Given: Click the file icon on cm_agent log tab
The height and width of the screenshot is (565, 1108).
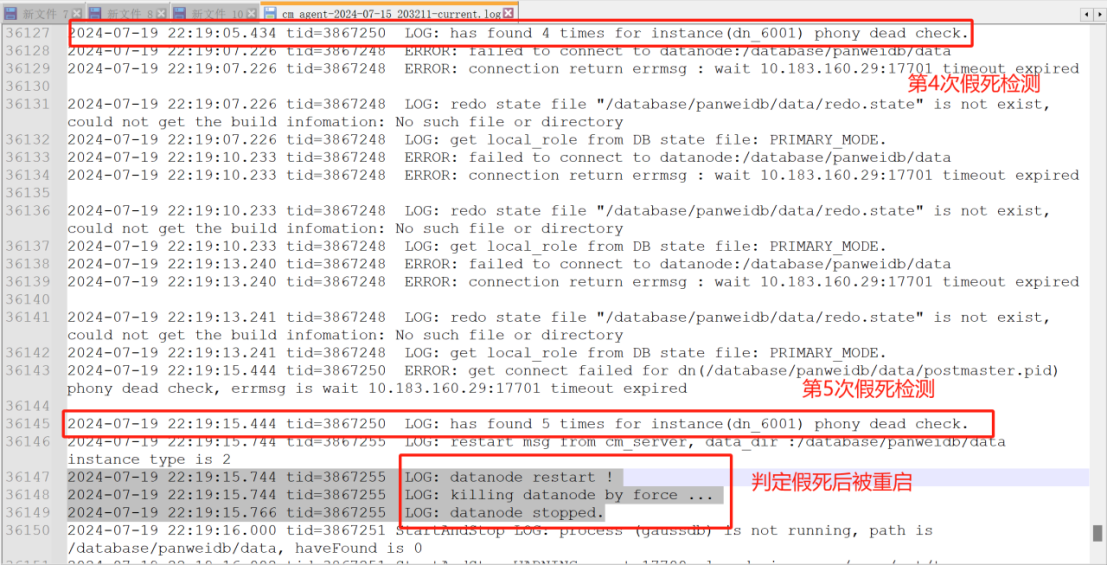Looking at the screenshot, I should (270, 13).
